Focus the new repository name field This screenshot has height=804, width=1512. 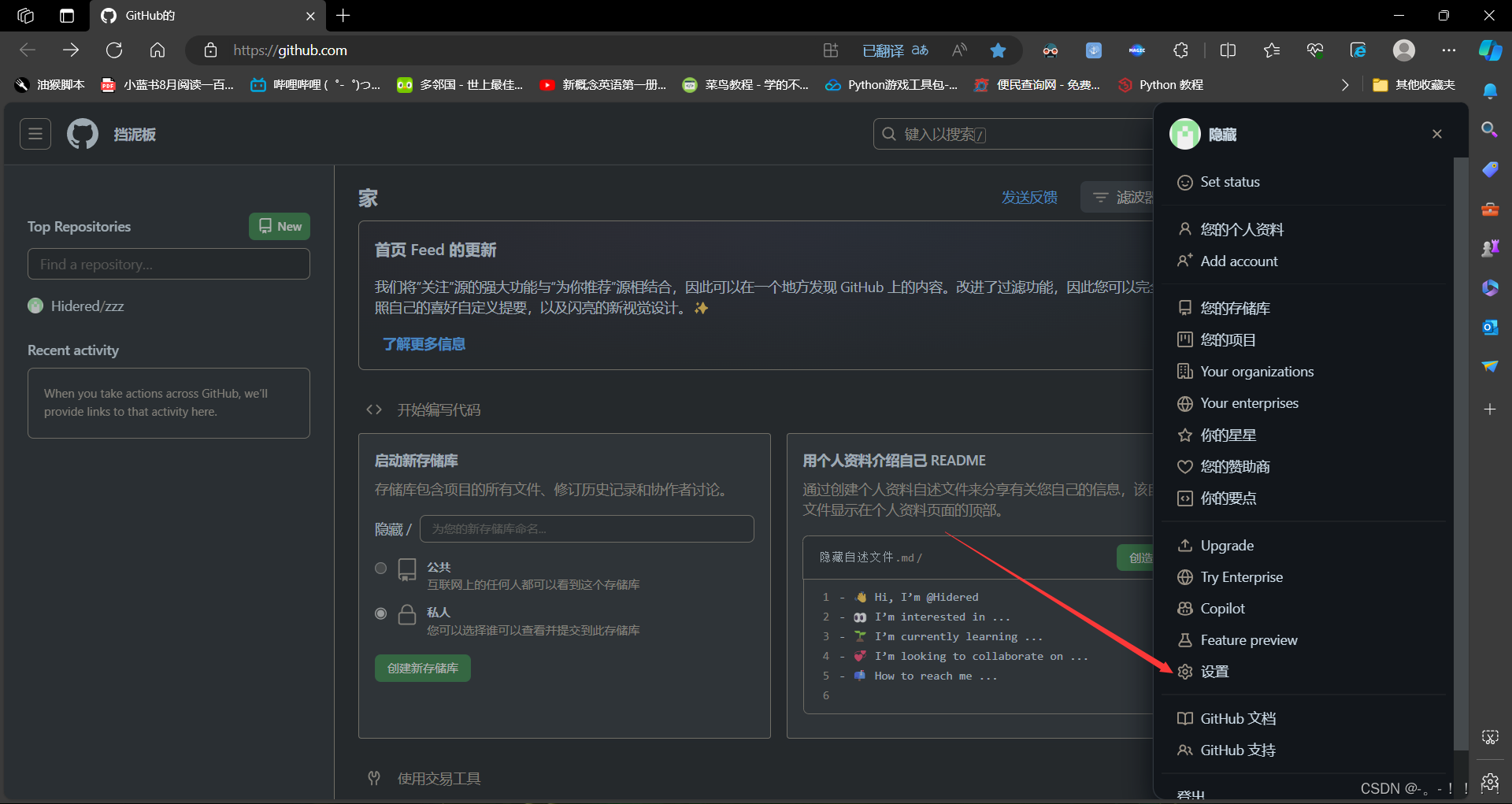click(x=587, y=528)
